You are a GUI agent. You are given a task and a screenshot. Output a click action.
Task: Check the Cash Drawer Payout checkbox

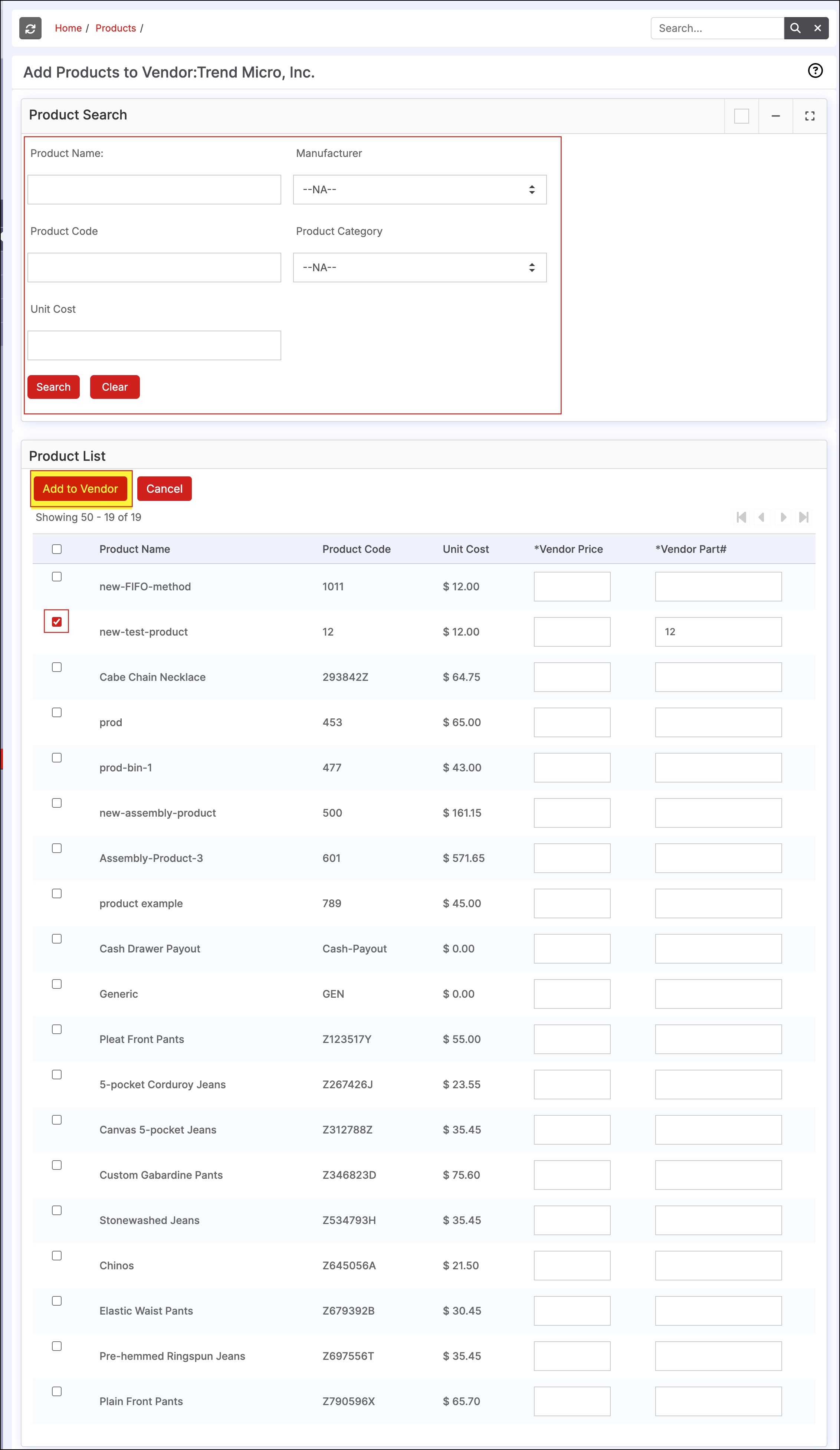[57, 939]
